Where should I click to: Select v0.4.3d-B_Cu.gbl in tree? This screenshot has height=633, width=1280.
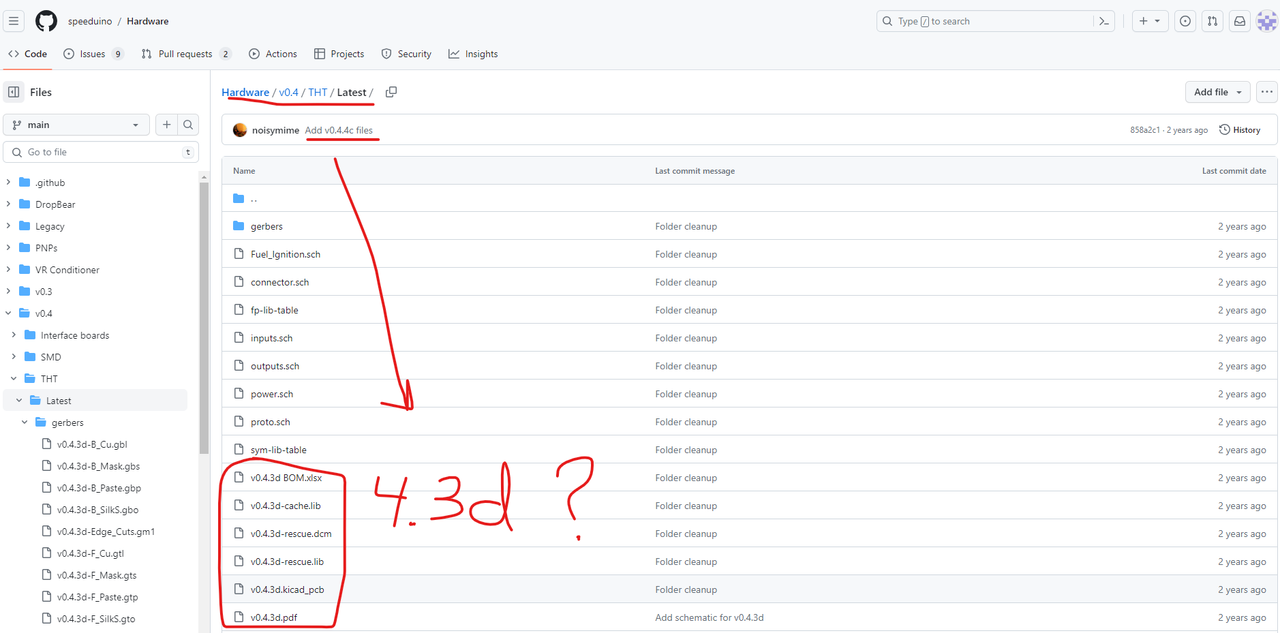tap(92, 444)
